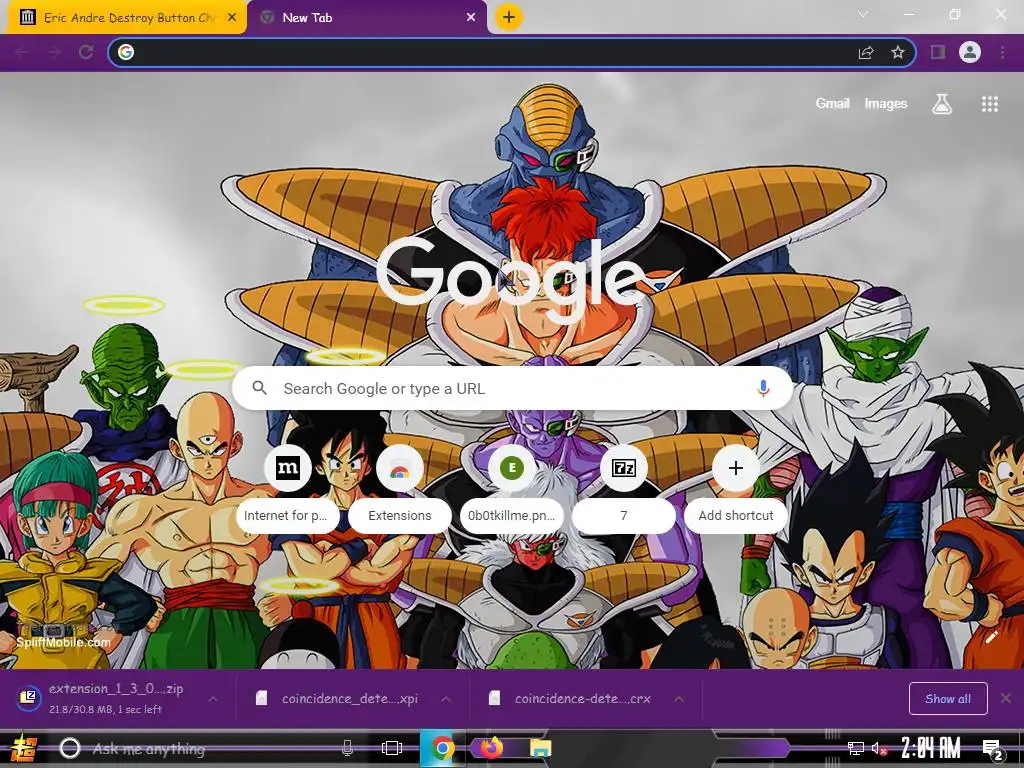1024x768 pixels.
Task: Open the Chrome profile avatar menu
Action: (970, 52)
